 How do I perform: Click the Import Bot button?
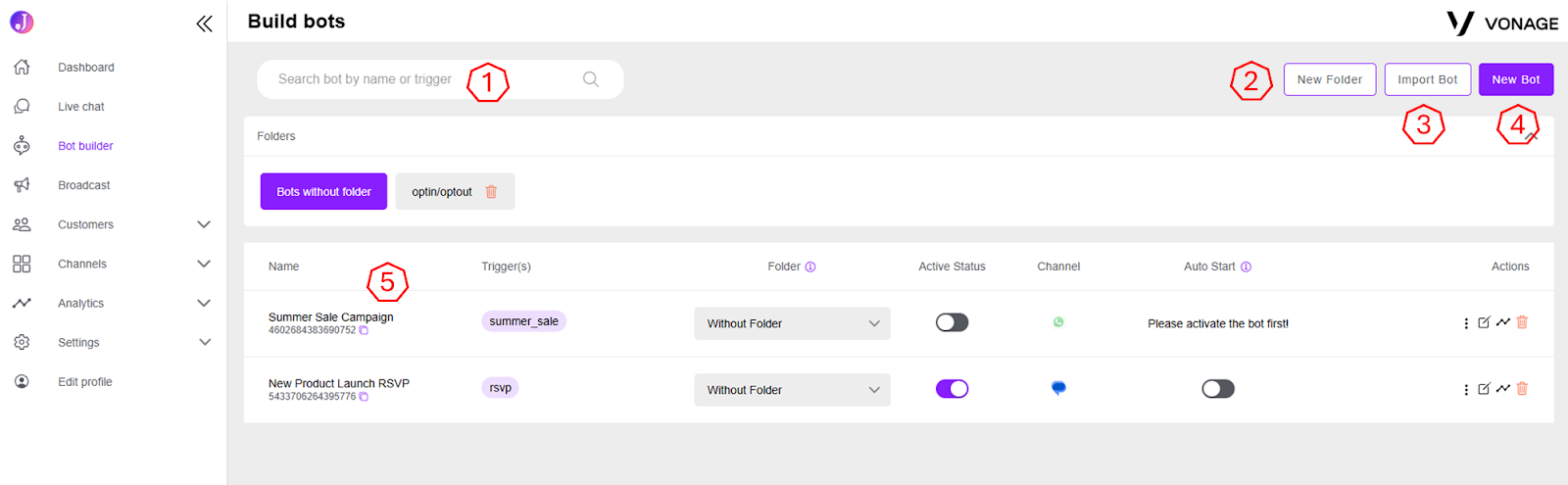coord(1427,79)
